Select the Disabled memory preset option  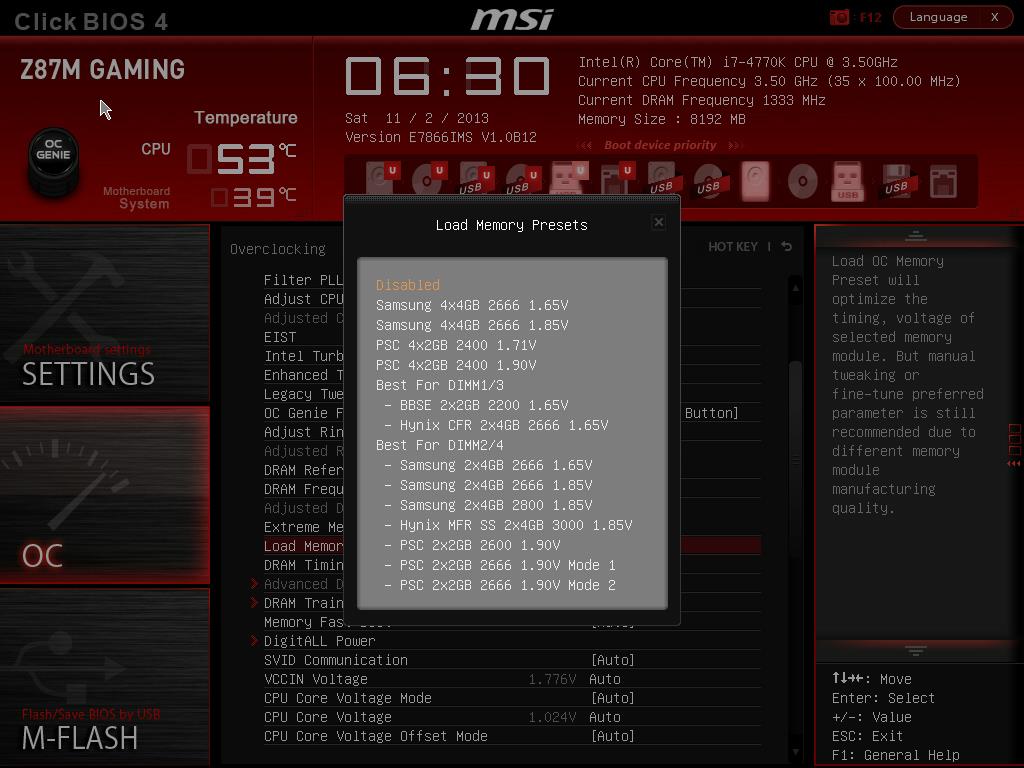point(408,285)
